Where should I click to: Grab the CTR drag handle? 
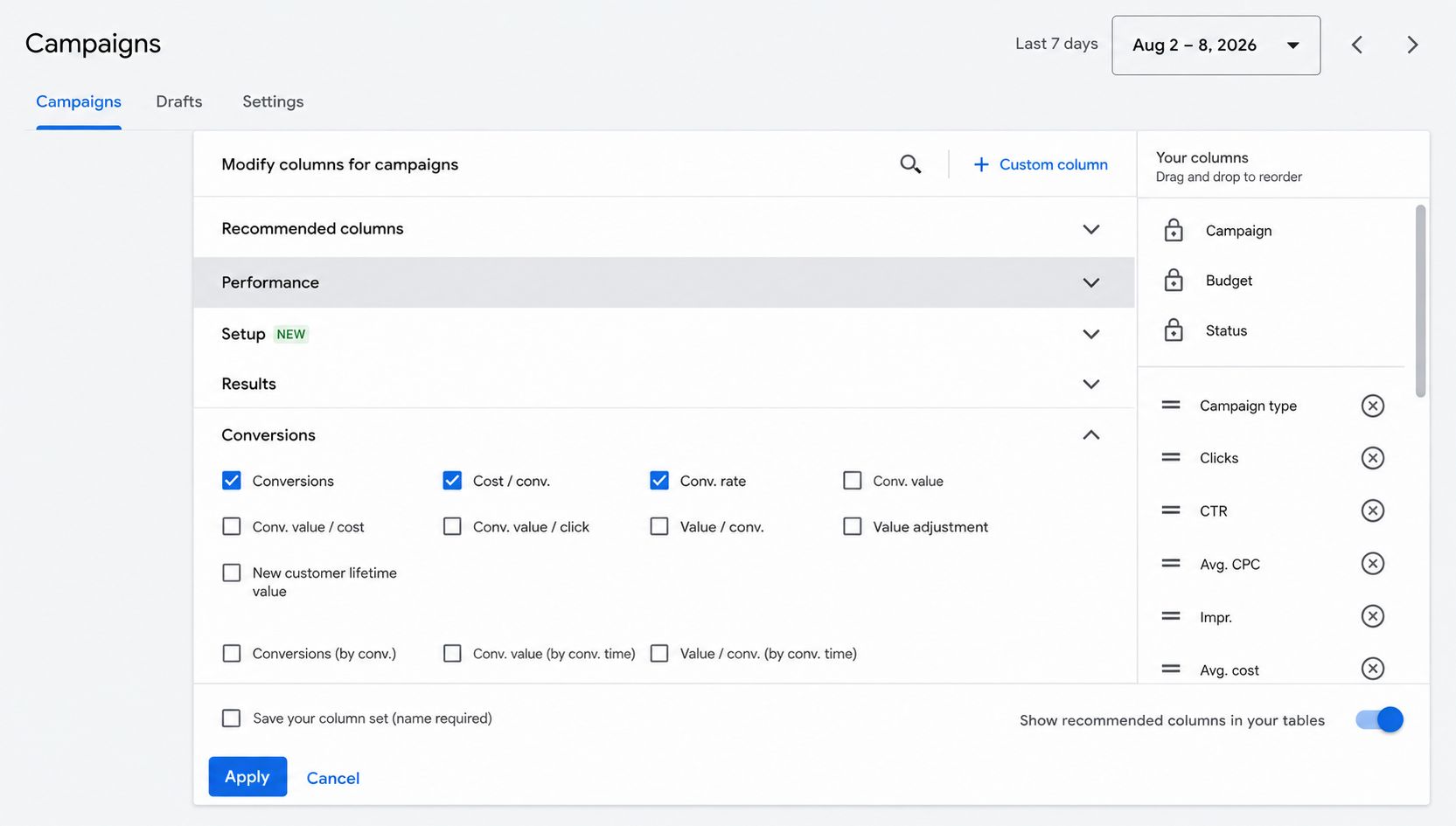coord(1171,510)
